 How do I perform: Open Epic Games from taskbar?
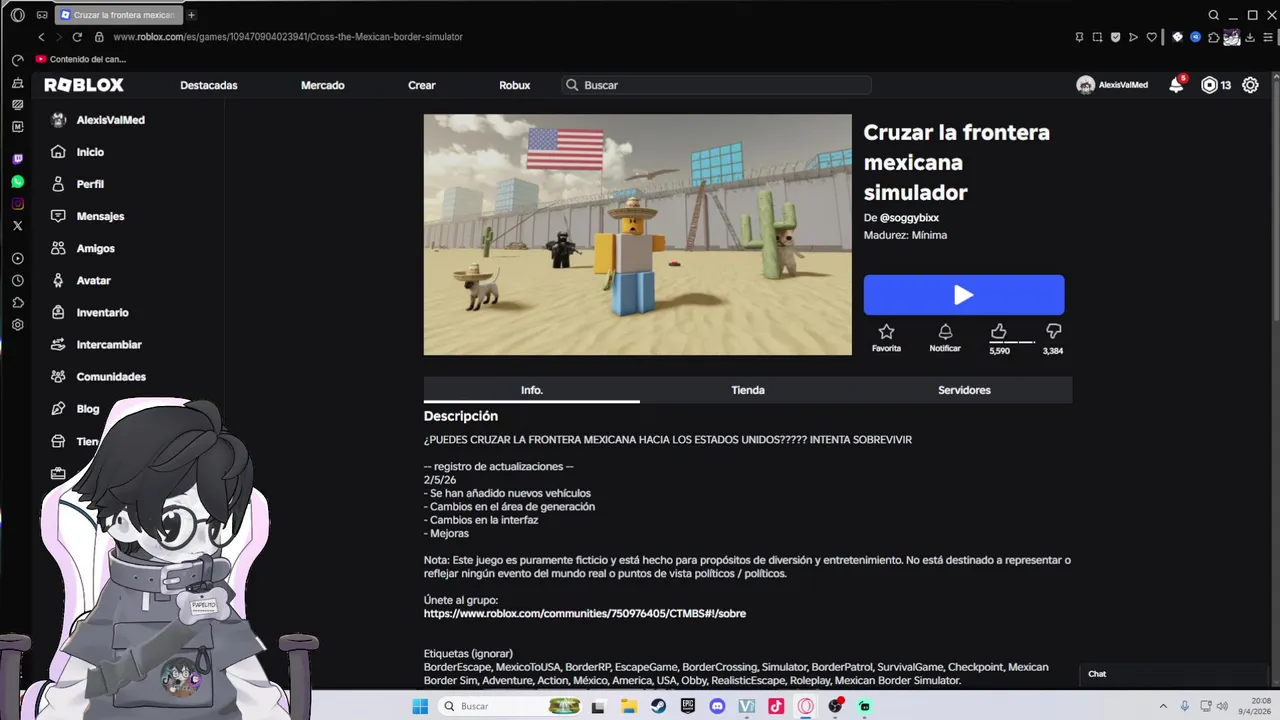coord(688,706)
